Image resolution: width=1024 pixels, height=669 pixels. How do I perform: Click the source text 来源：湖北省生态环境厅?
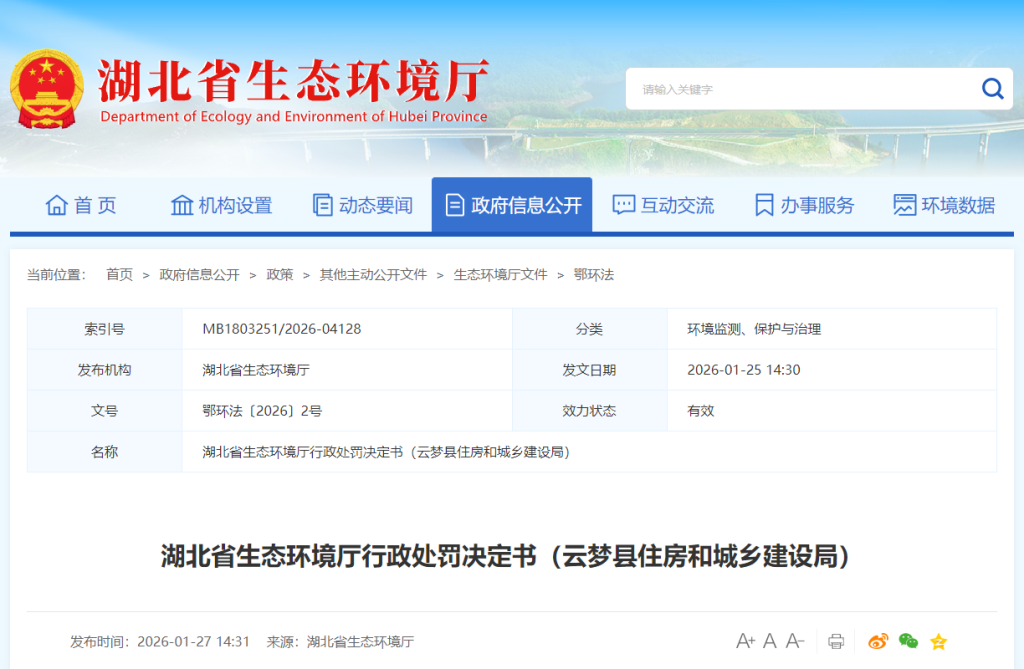pyautogui.click(x=340, y=642)
